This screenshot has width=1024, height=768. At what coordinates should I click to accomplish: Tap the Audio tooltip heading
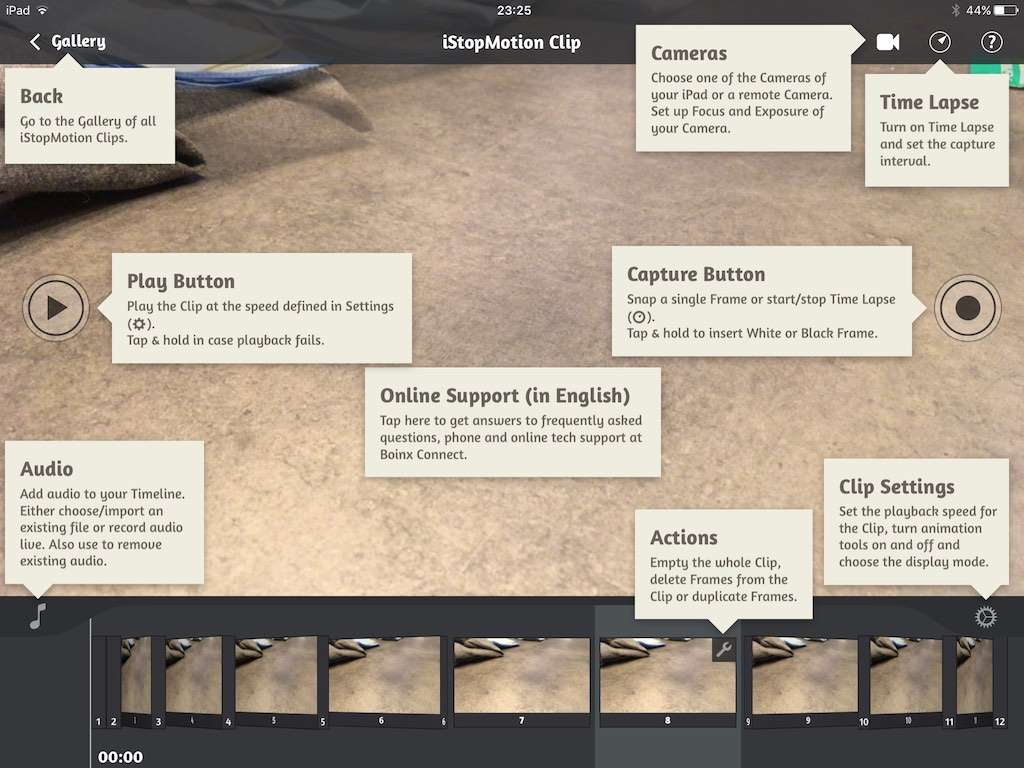coord(46,469)
